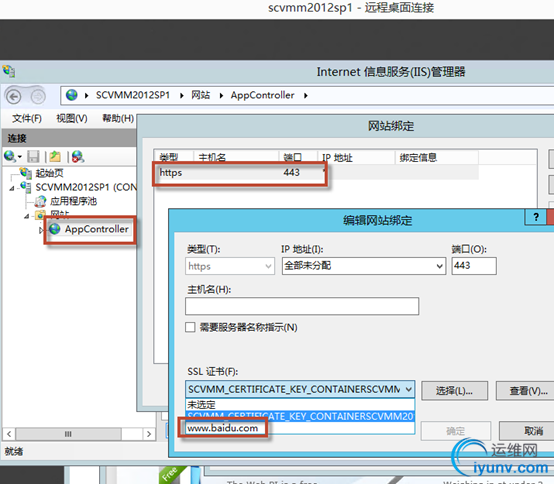The height and width of the screenshot is (484, 554).
Task: Open the IP 地址 全部未分配 dropdown
Action: pos(364,266)
